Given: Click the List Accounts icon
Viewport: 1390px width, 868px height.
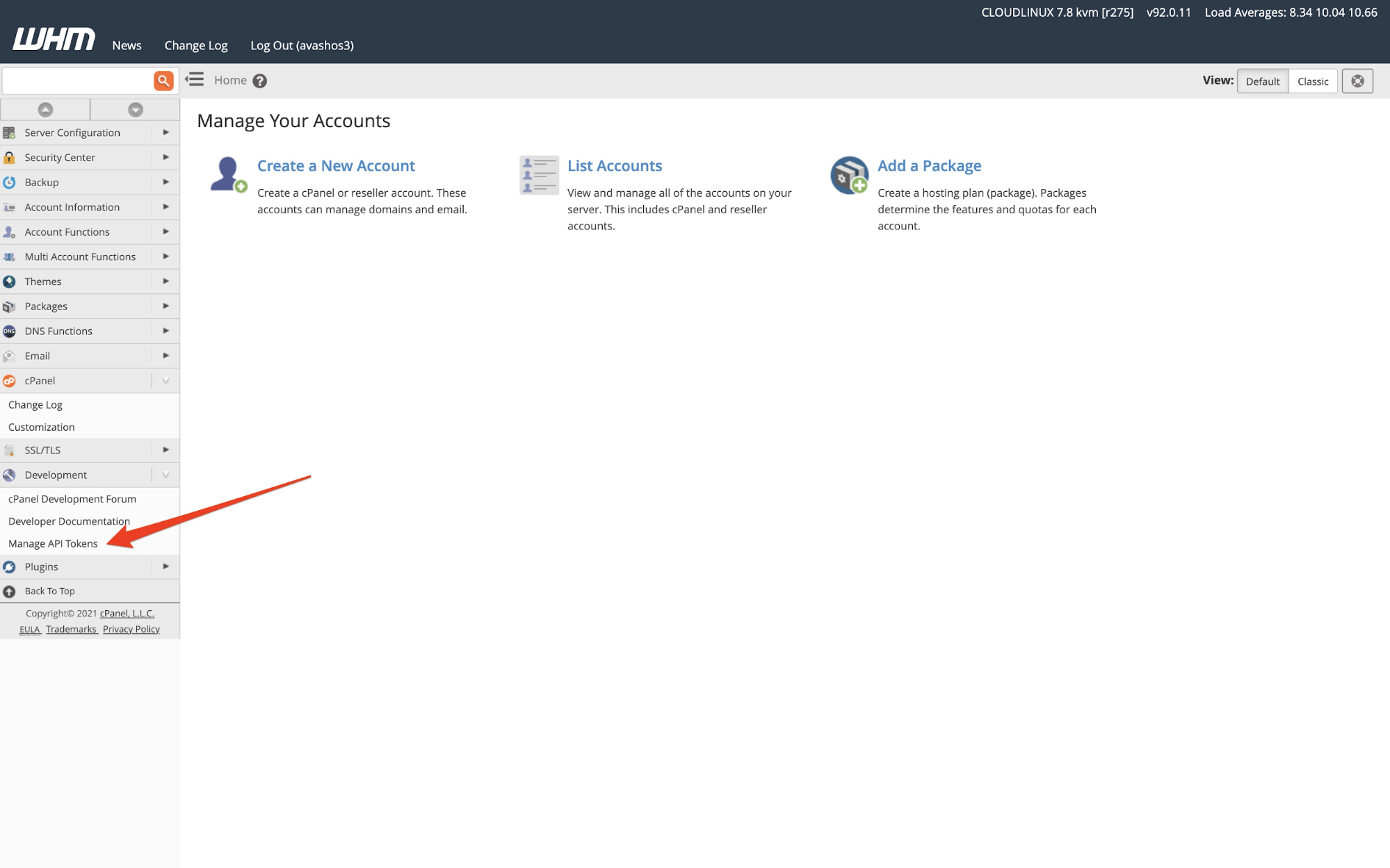Looking at the screenshot, I should [539, 174].
